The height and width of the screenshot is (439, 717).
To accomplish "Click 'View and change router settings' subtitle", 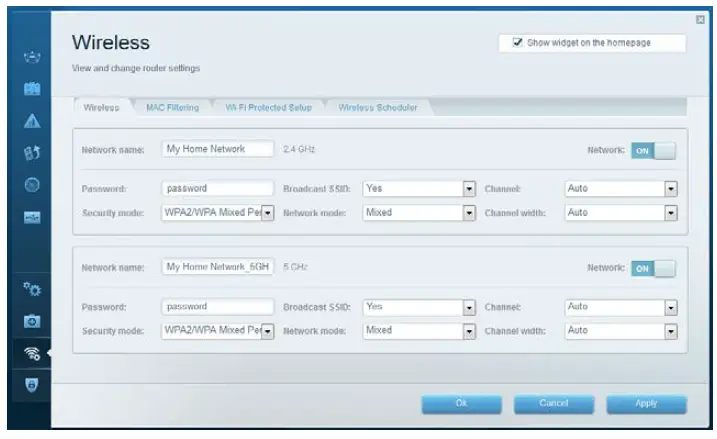I will (x=136, y=68).
